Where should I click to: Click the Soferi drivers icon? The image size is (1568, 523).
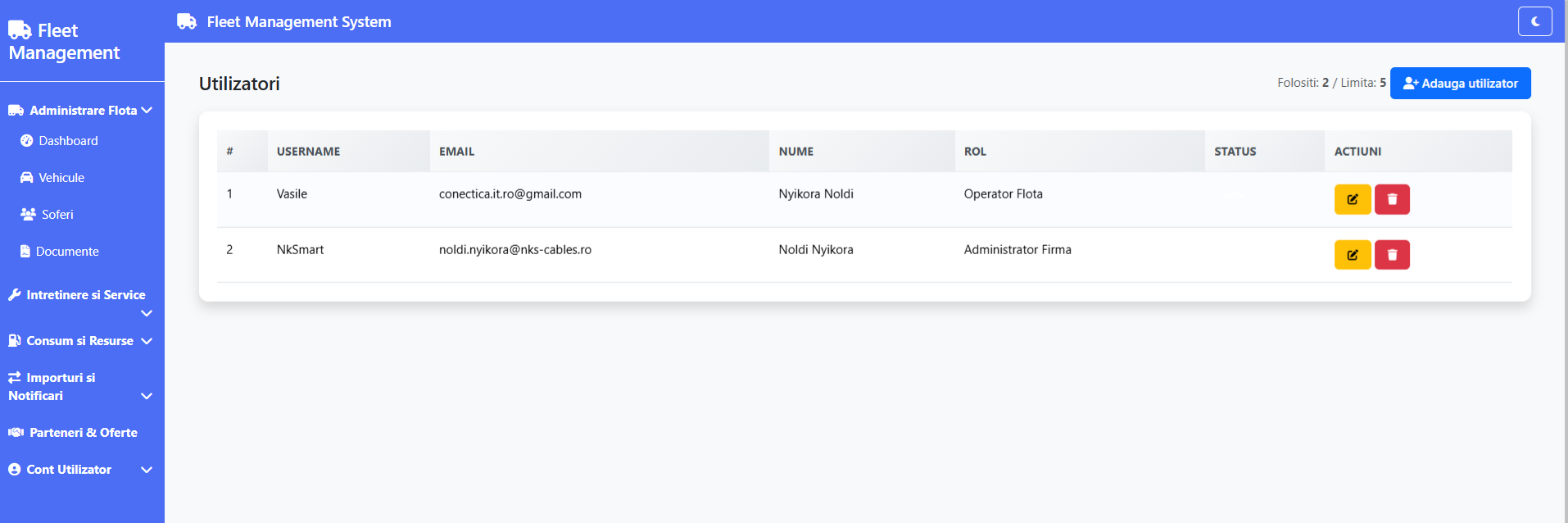[x=27, y=214]
